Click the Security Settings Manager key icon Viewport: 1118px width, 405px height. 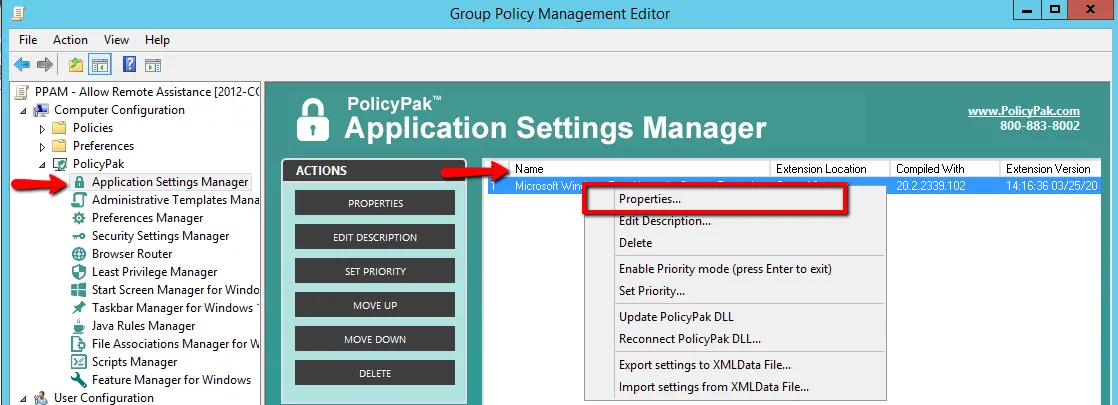79,236
